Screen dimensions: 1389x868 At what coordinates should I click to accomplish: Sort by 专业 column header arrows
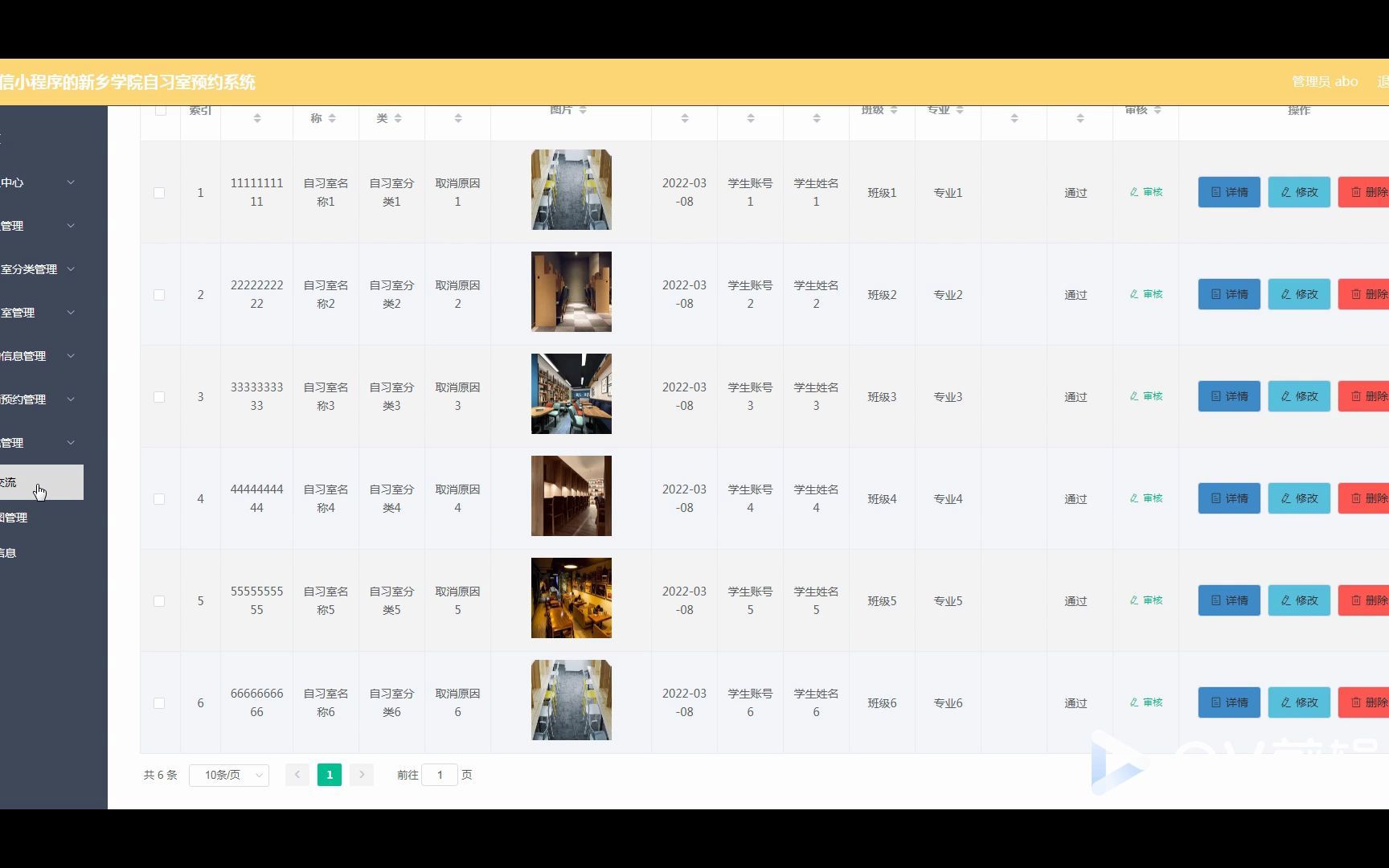pos(960,110)
